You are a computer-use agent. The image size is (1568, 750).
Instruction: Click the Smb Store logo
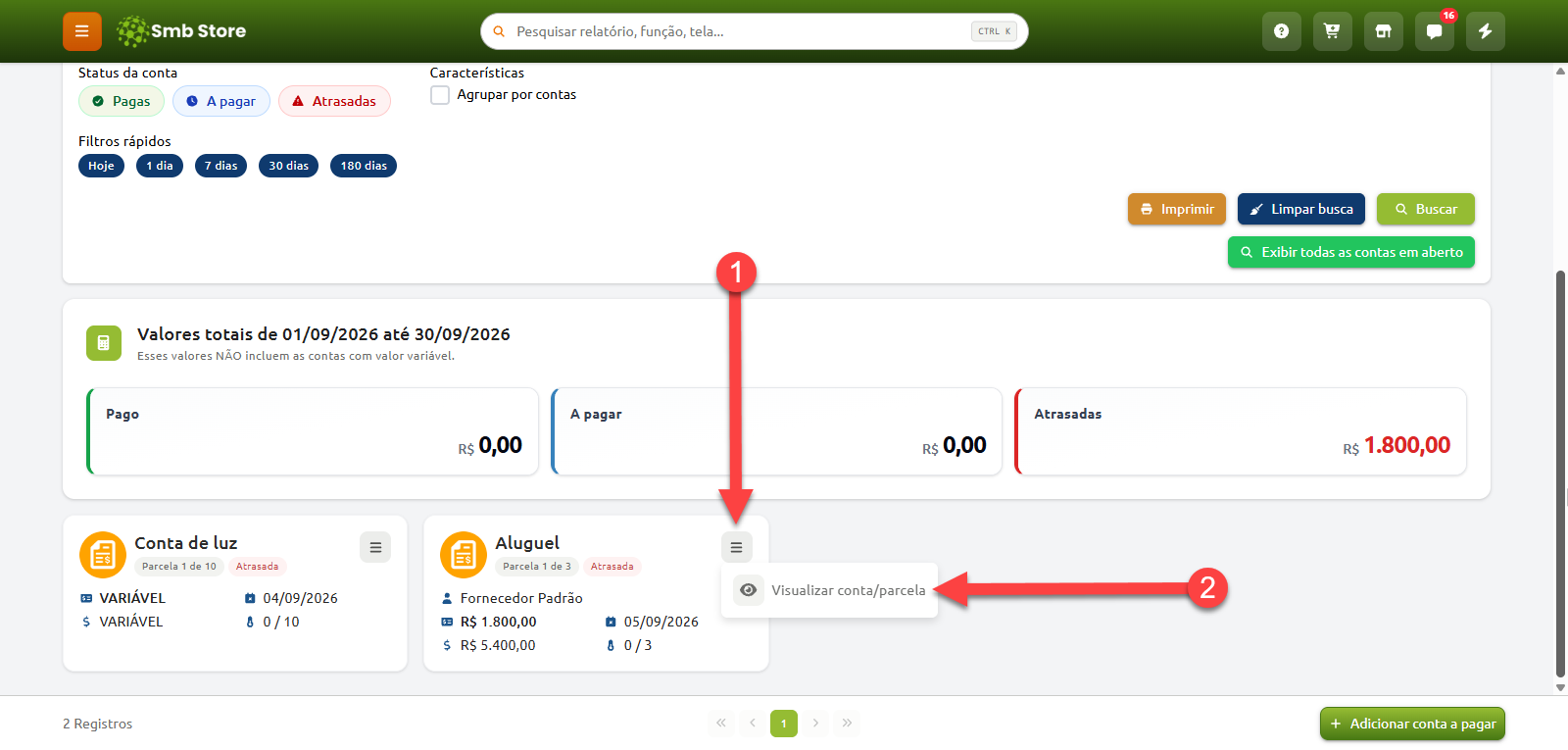[181, 31]
